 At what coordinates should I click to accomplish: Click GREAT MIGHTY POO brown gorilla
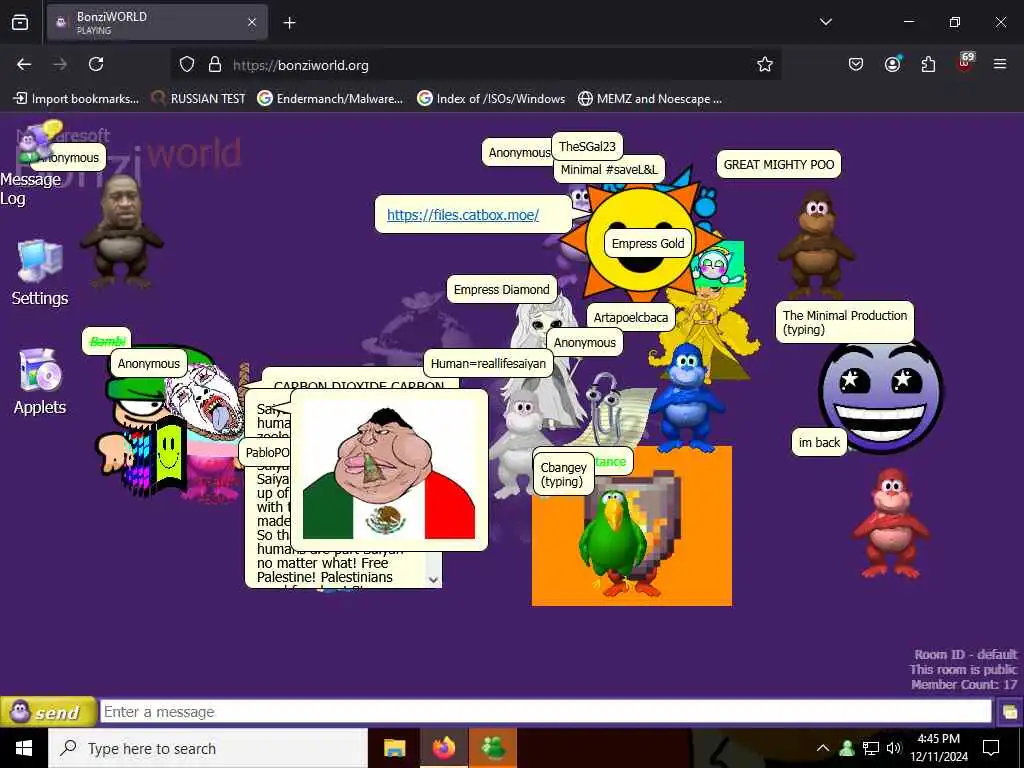(x=814, y=243)
